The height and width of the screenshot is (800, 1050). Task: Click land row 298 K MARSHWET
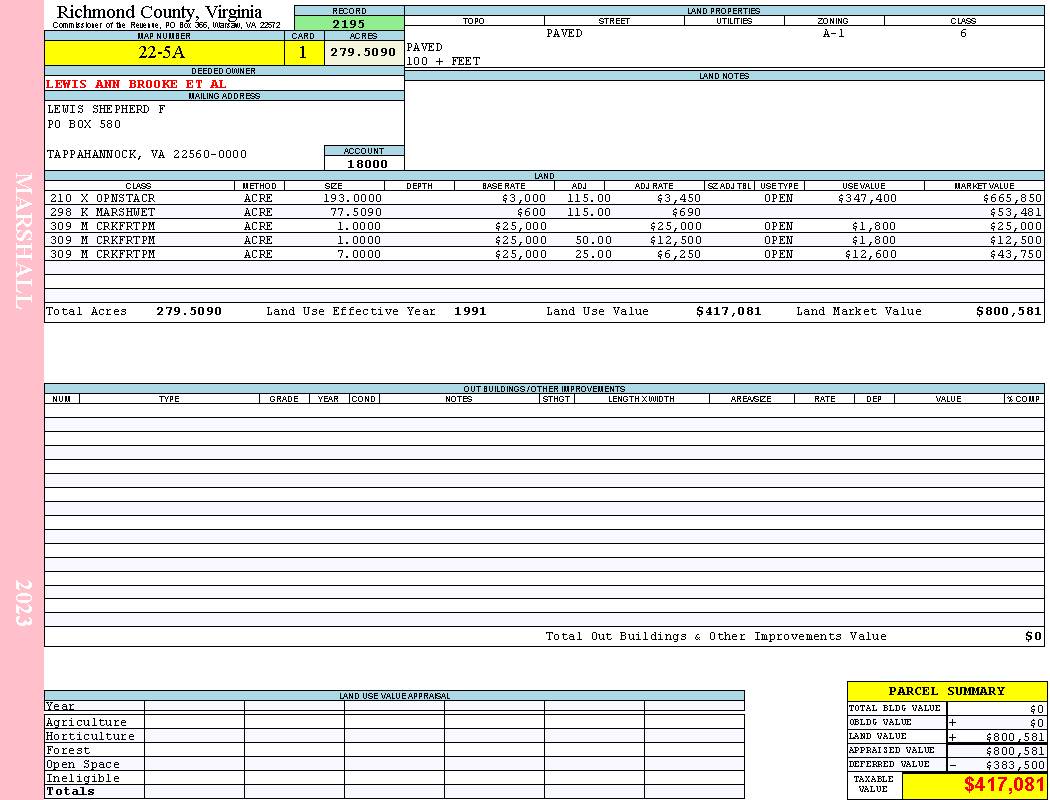[544, 212]
